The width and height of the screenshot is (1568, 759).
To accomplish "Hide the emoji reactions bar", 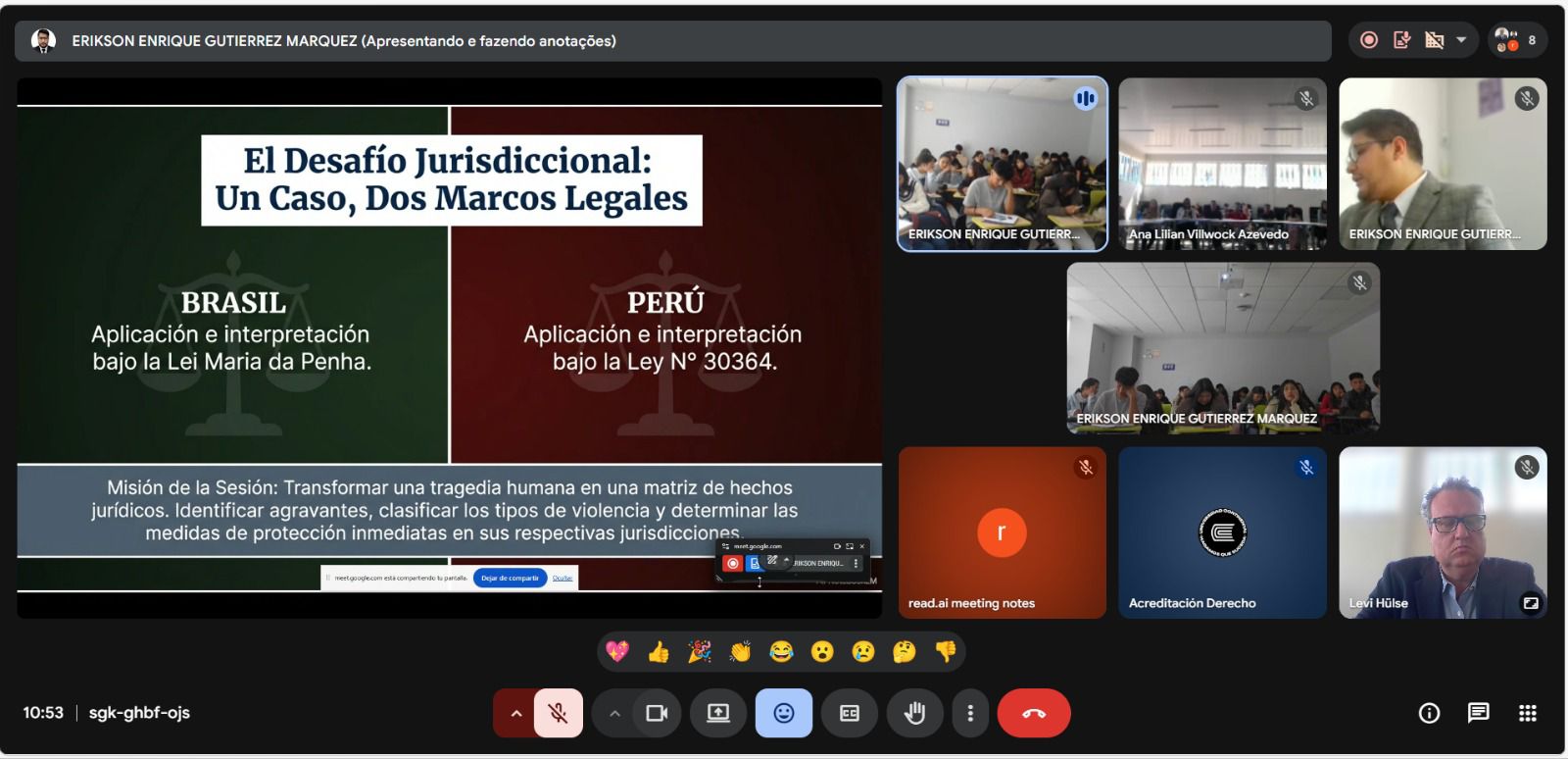I will tap(783, 713).
